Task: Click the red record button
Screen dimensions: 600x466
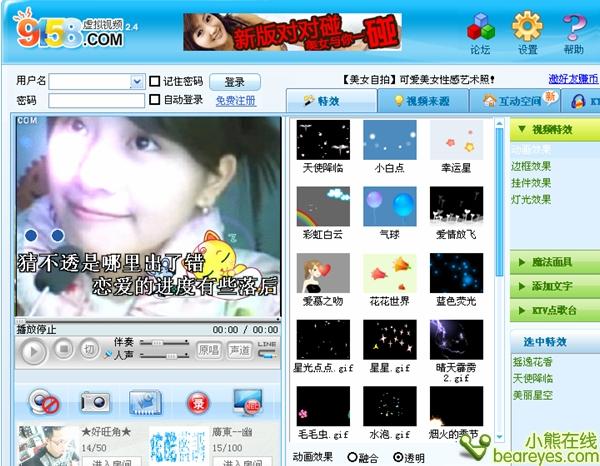Action: [198, 402]
